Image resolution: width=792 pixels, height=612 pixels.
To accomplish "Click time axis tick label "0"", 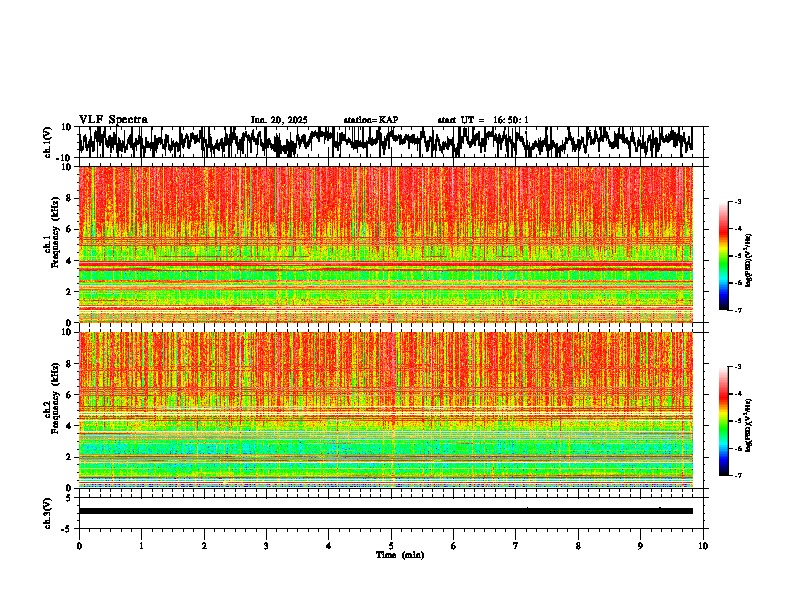I will (79, 546).
